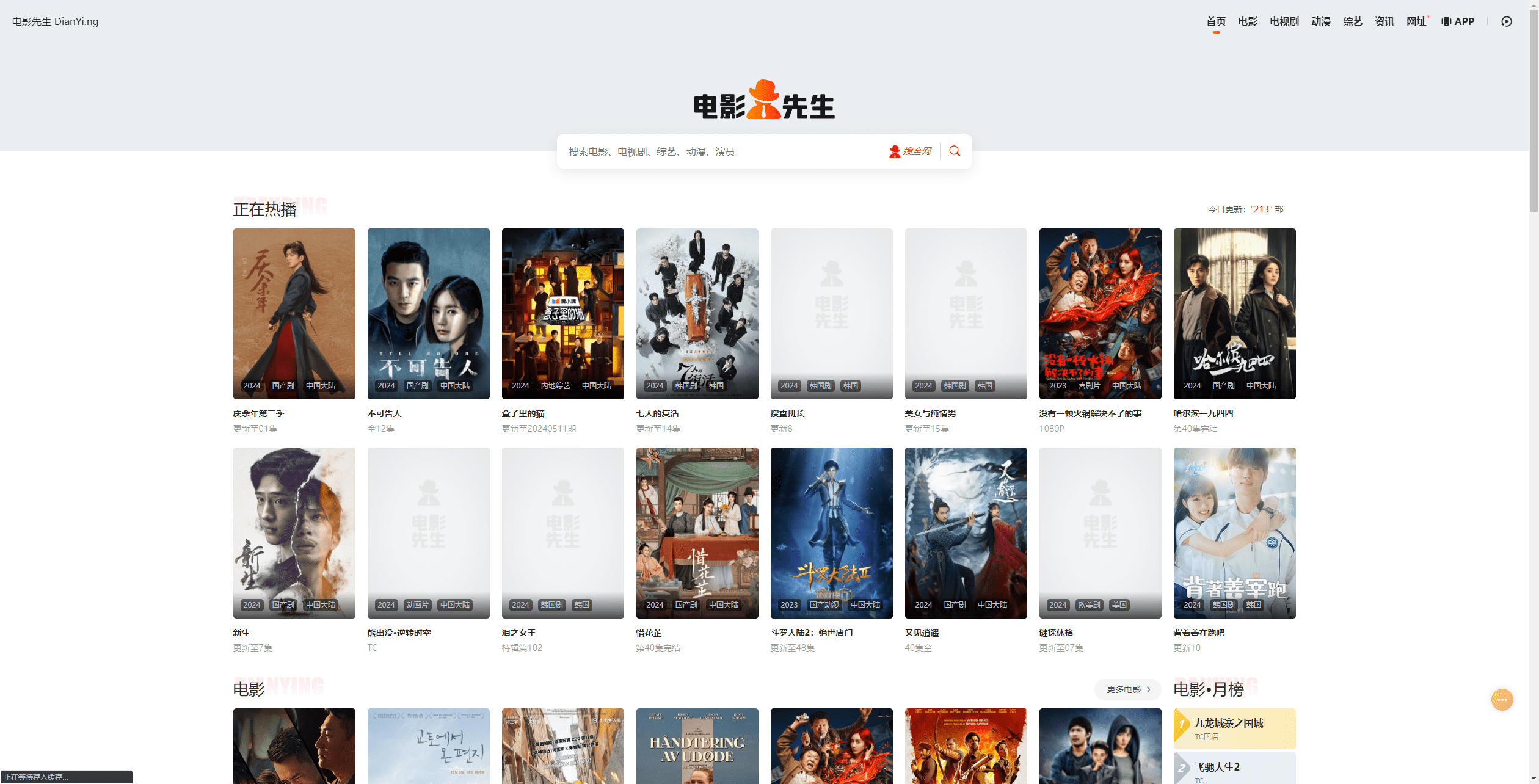Open the 电视剧 navigation tab

[1284, 21]
